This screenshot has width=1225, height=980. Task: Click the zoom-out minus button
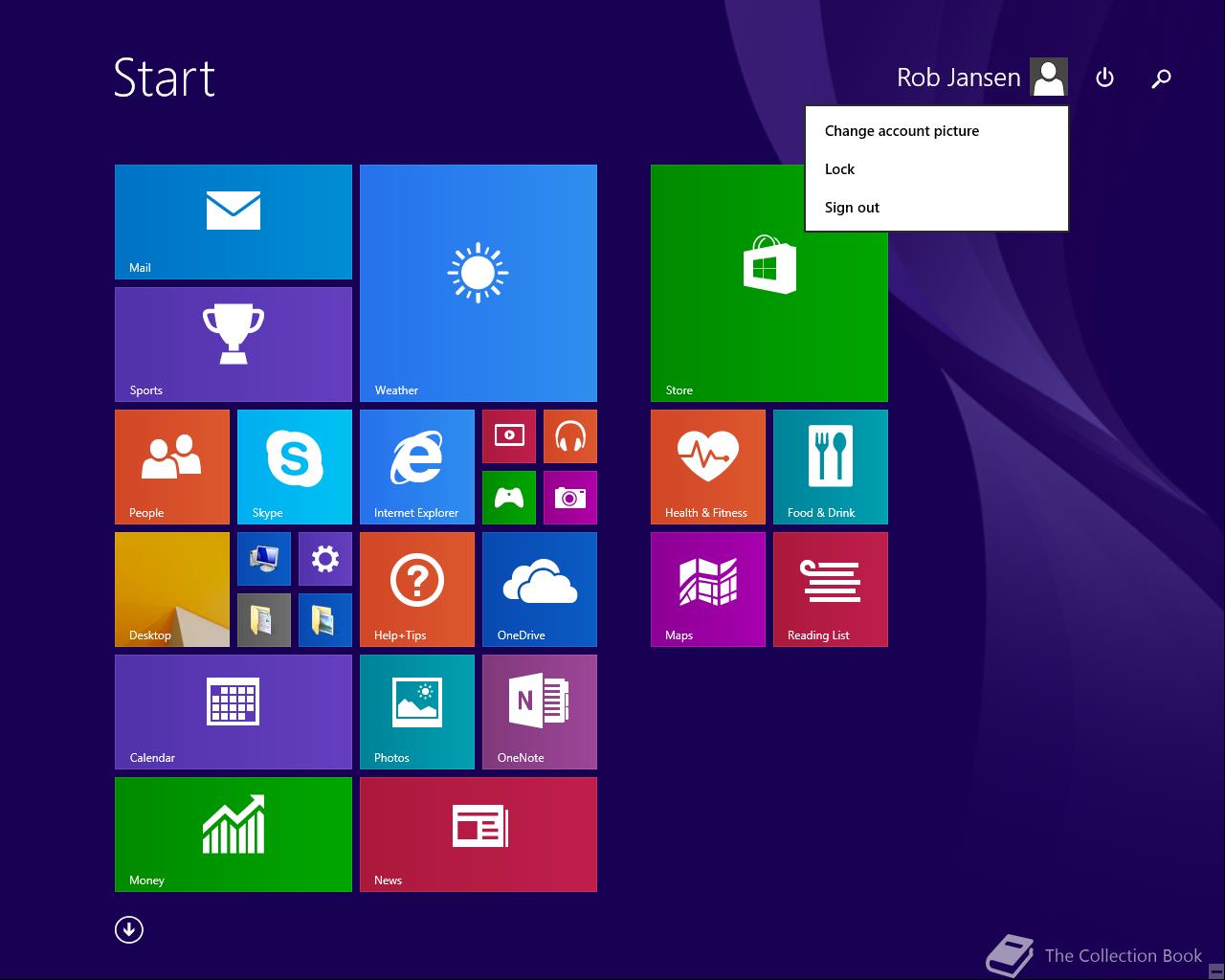[x=1215, y=969]
